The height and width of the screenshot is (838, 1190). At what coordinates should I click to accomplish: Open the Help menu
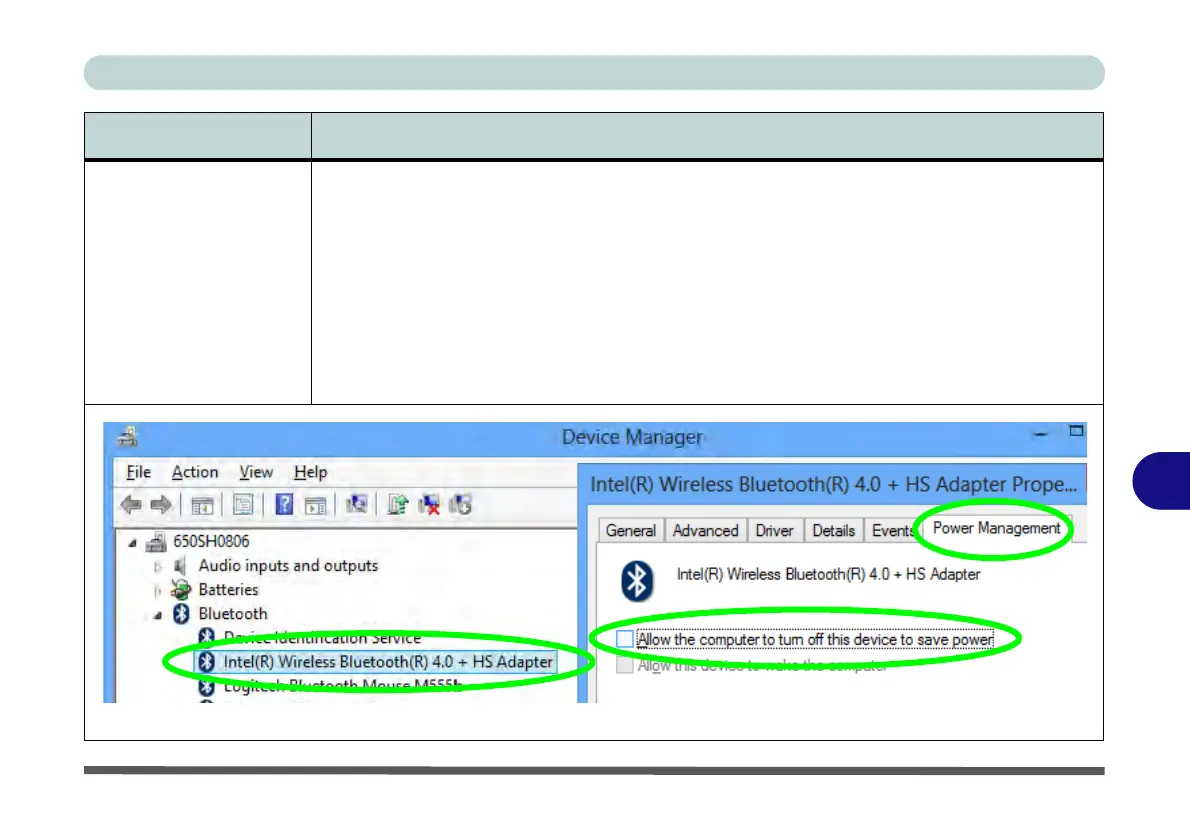[x=310, y=472]
